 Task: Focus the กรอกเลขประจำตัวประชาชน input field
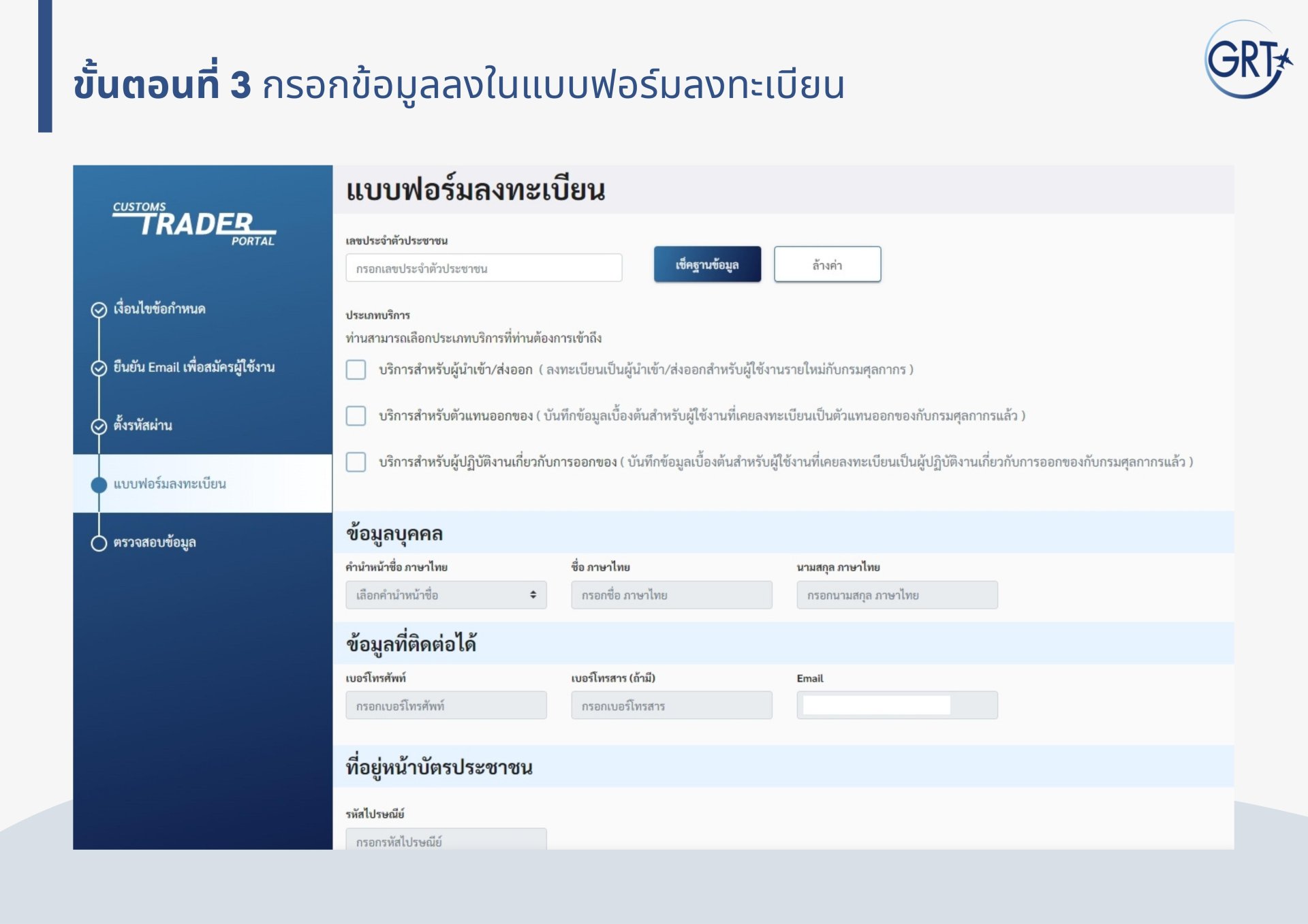[484, 268]
